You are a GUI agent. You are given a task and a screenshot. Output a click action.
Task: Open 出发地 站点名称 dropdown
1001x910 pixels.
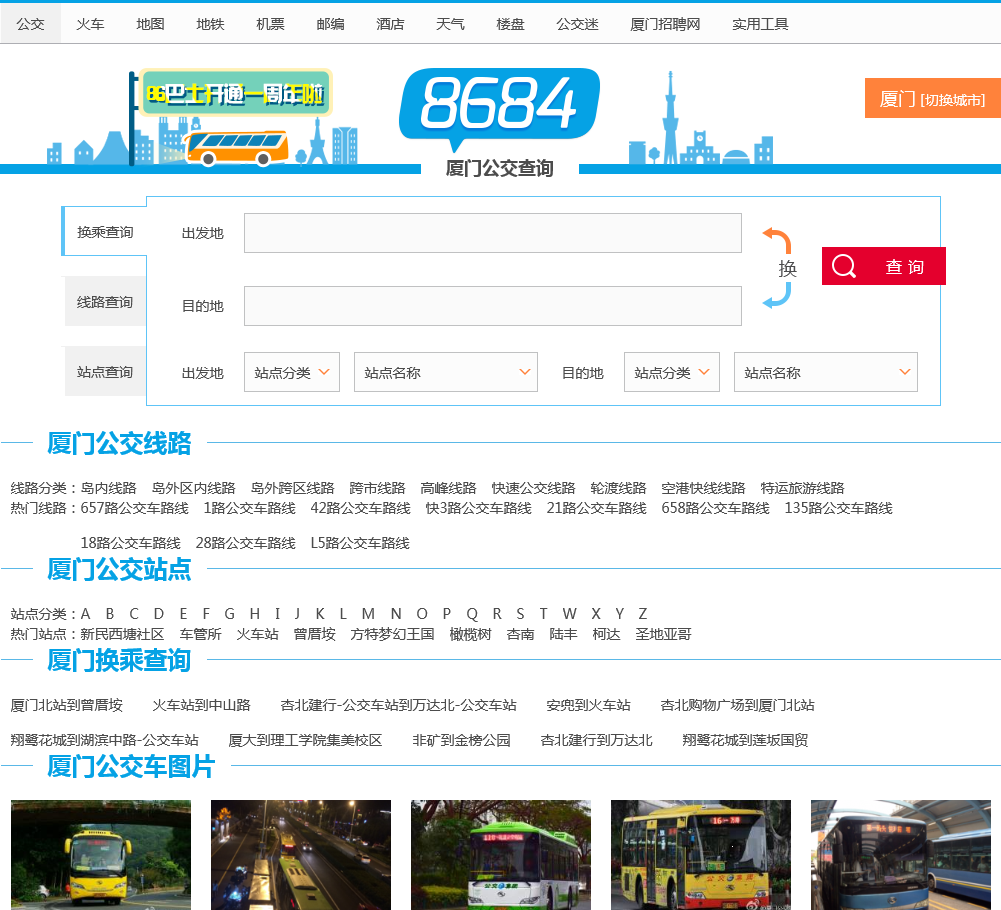coord(446,372)
